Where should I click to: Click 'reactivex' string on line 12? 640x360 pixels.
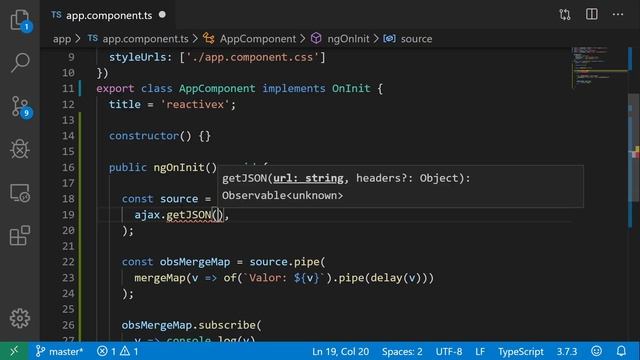pyautogui.click(x=195, y=104)
